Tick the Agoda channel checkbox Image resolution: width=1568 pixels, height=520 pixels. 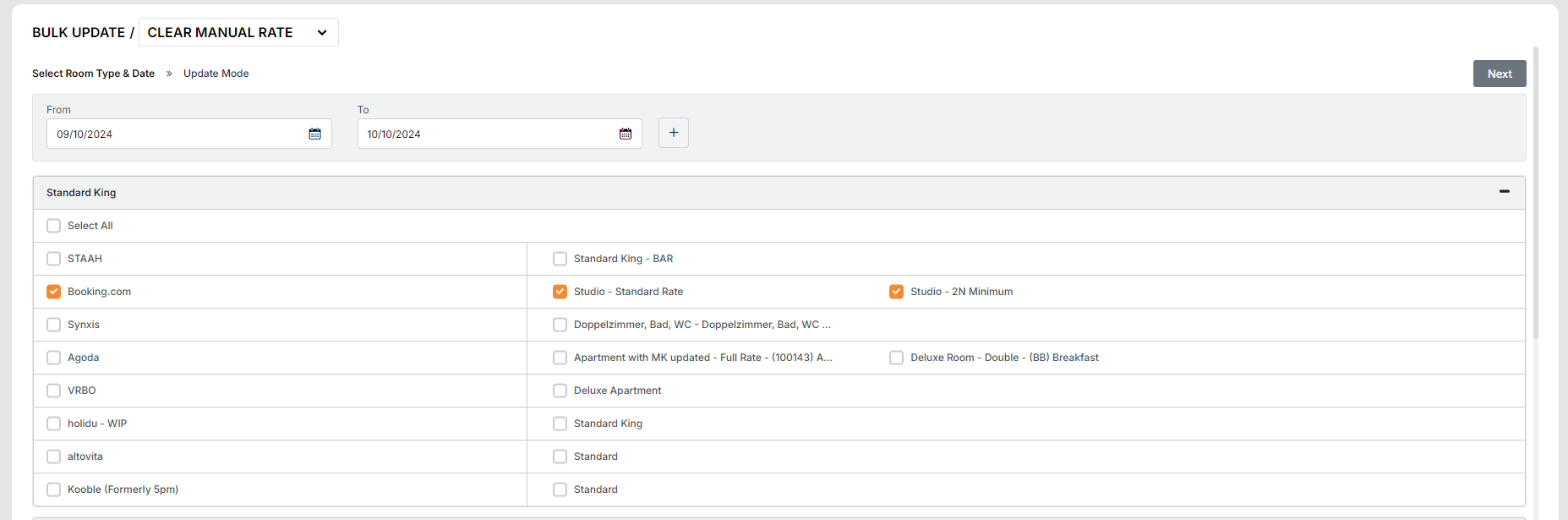(54, 358)
